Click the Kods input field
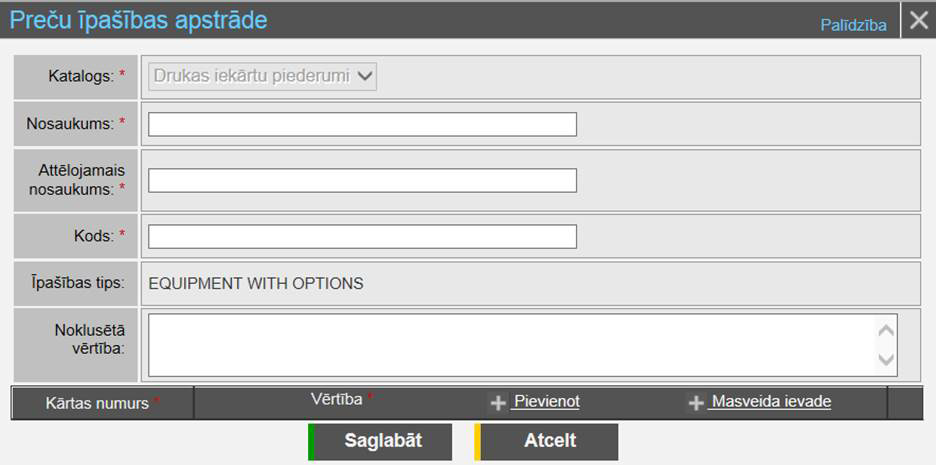 coord(362,236)
